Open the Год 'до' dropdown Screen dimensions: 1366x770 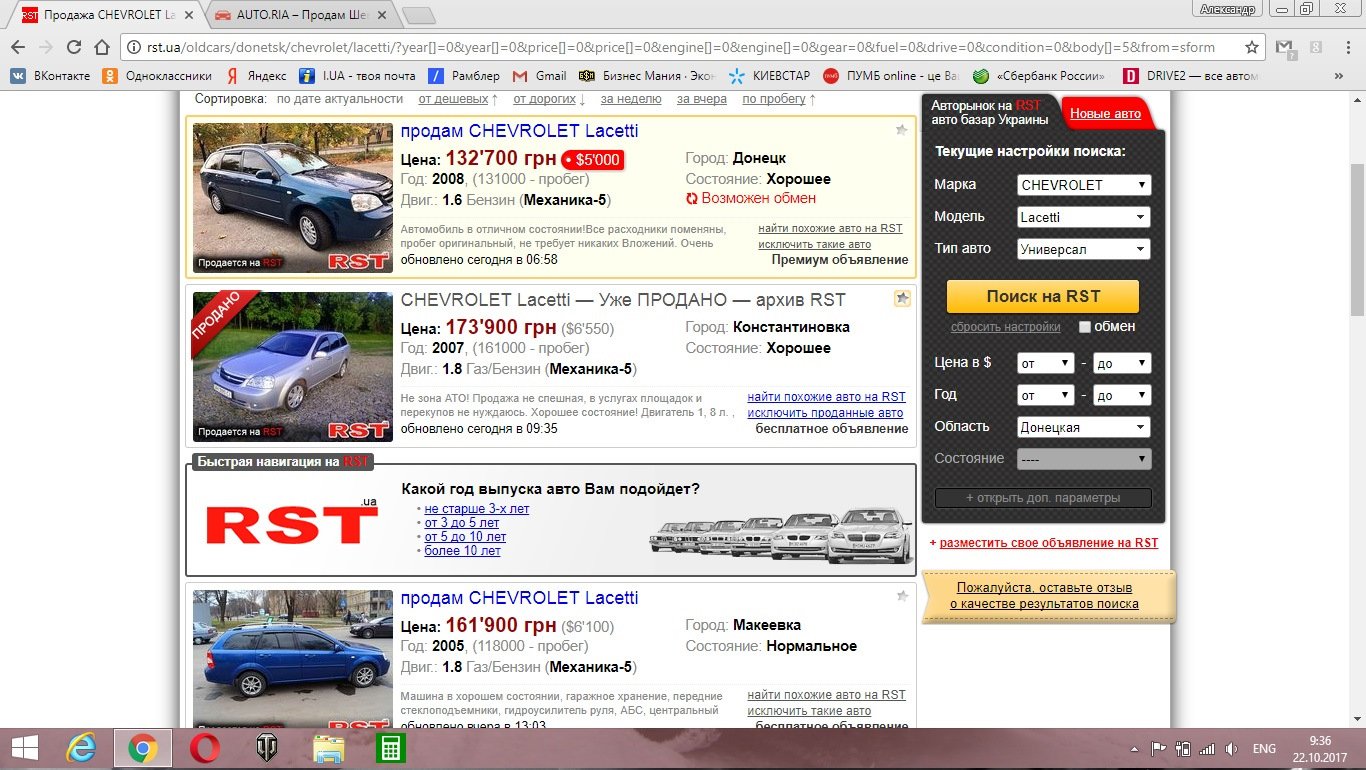tap(1122, 395)
